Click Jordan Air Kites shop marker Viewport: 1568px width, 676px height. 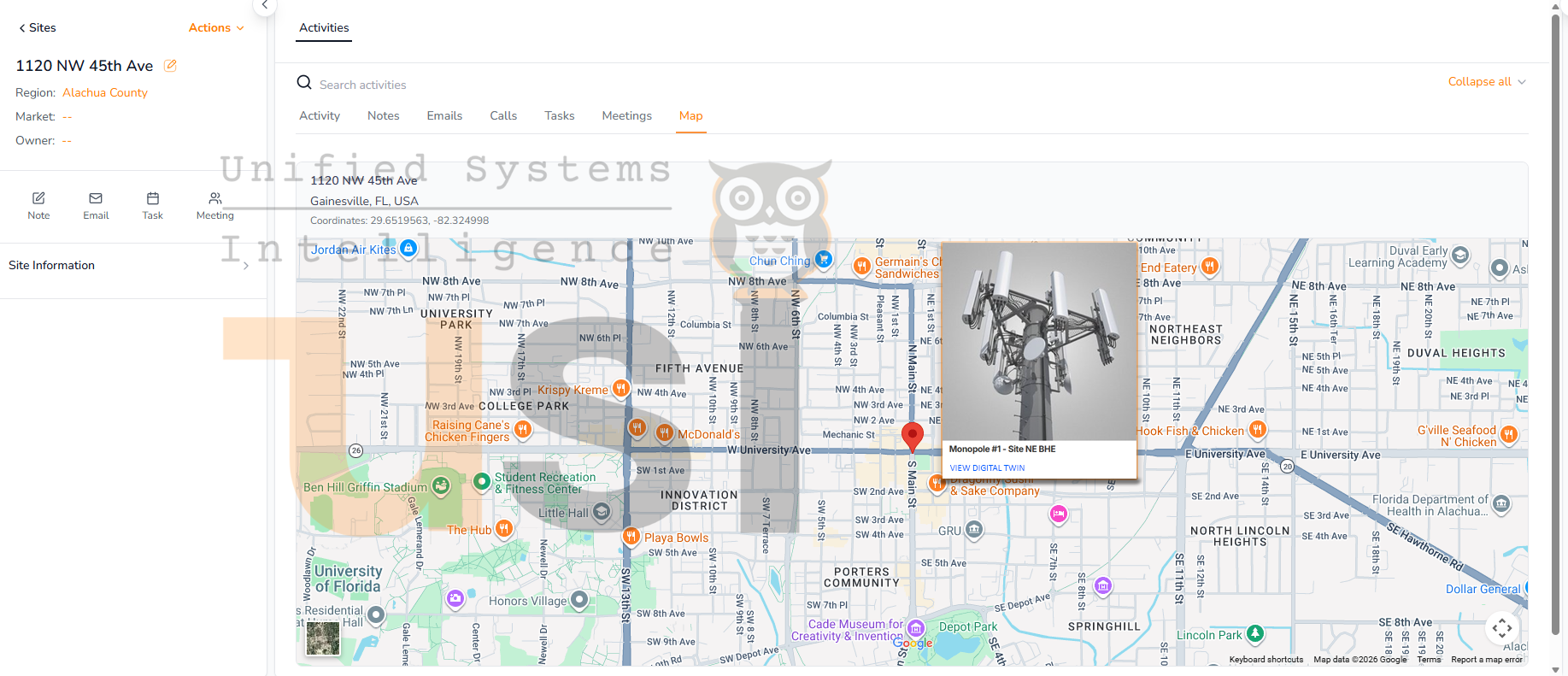(408, 249)
